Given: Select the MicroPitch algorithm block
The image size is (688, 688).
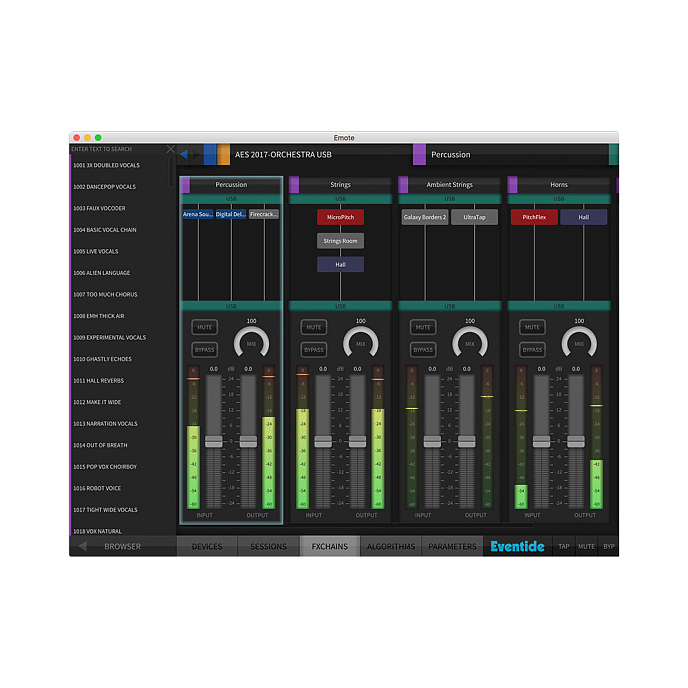Looking at the screenshot, I should click(340, 217).
